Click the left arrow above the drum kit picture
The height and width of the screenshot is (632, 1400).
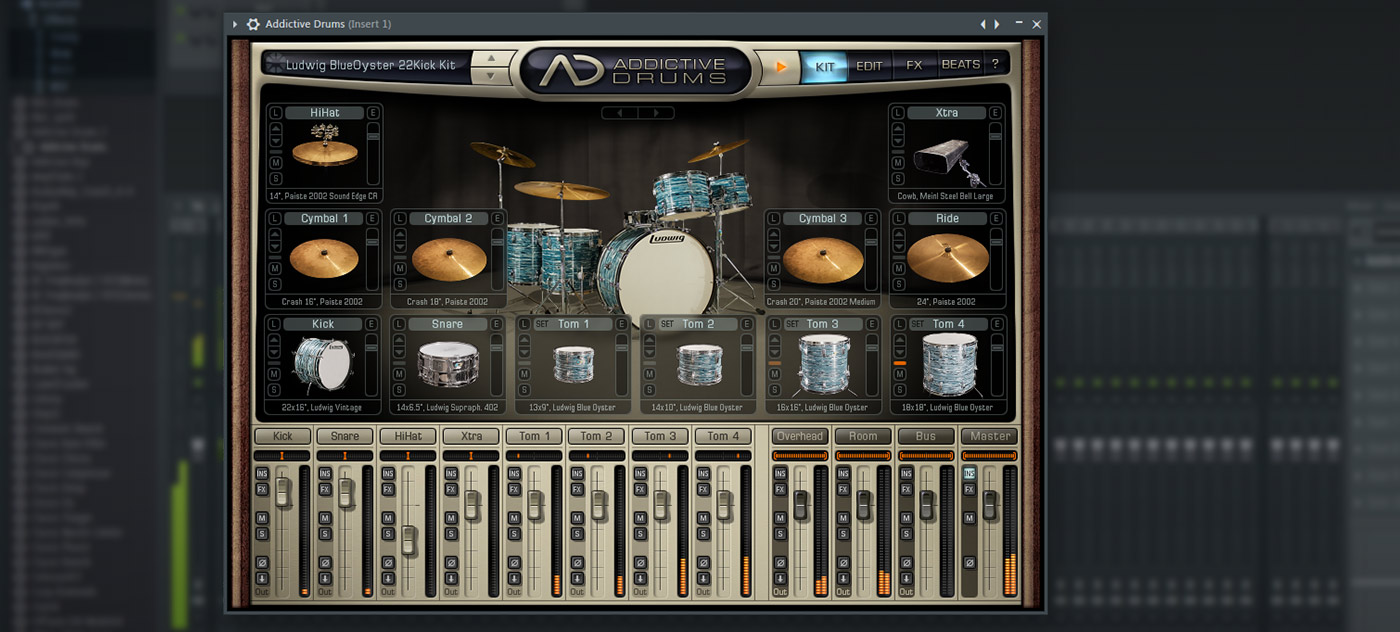[620, 113]
